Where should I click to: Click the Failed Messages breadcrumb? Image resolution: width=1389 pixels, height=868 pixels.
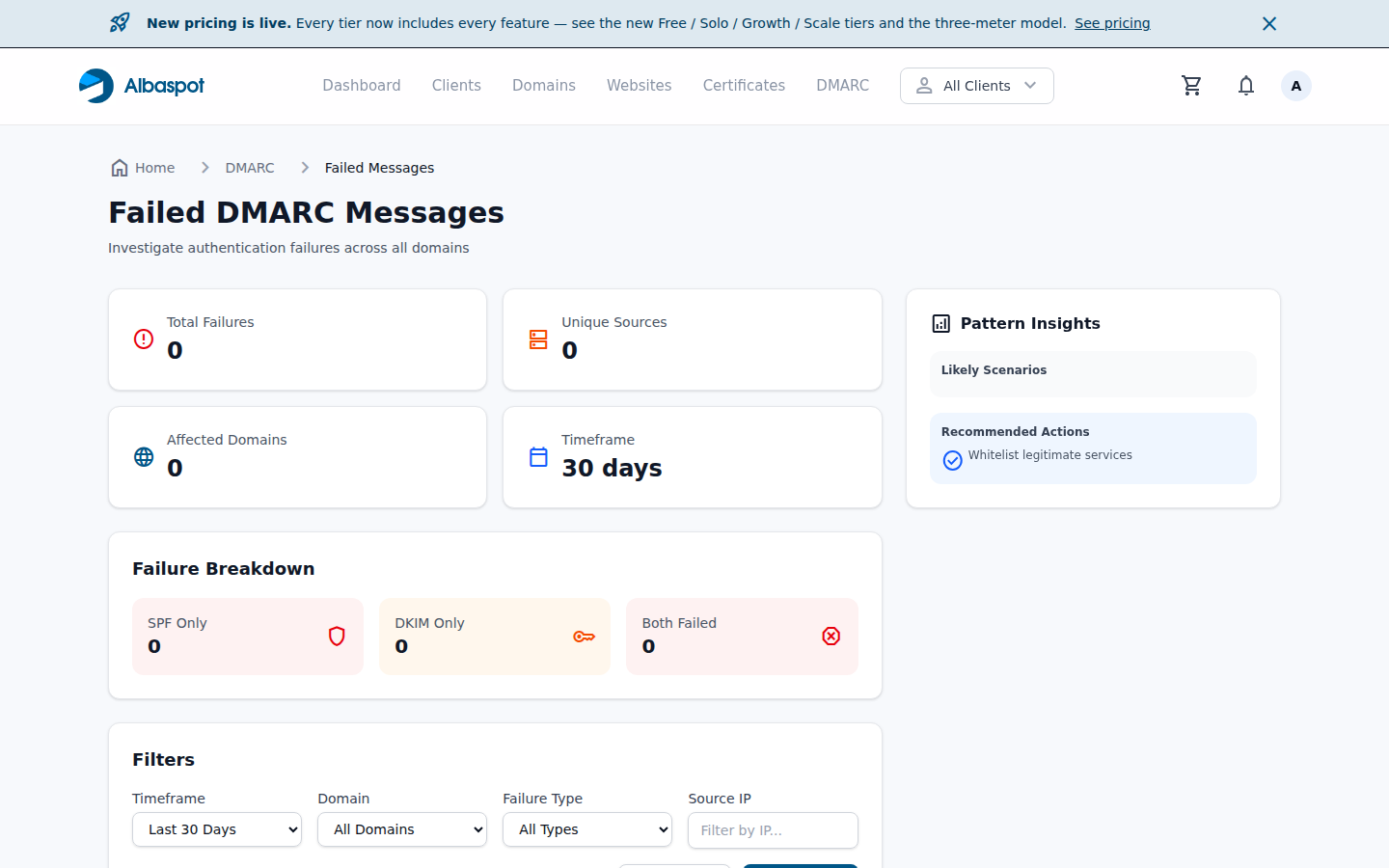click(x=379, y=168)
